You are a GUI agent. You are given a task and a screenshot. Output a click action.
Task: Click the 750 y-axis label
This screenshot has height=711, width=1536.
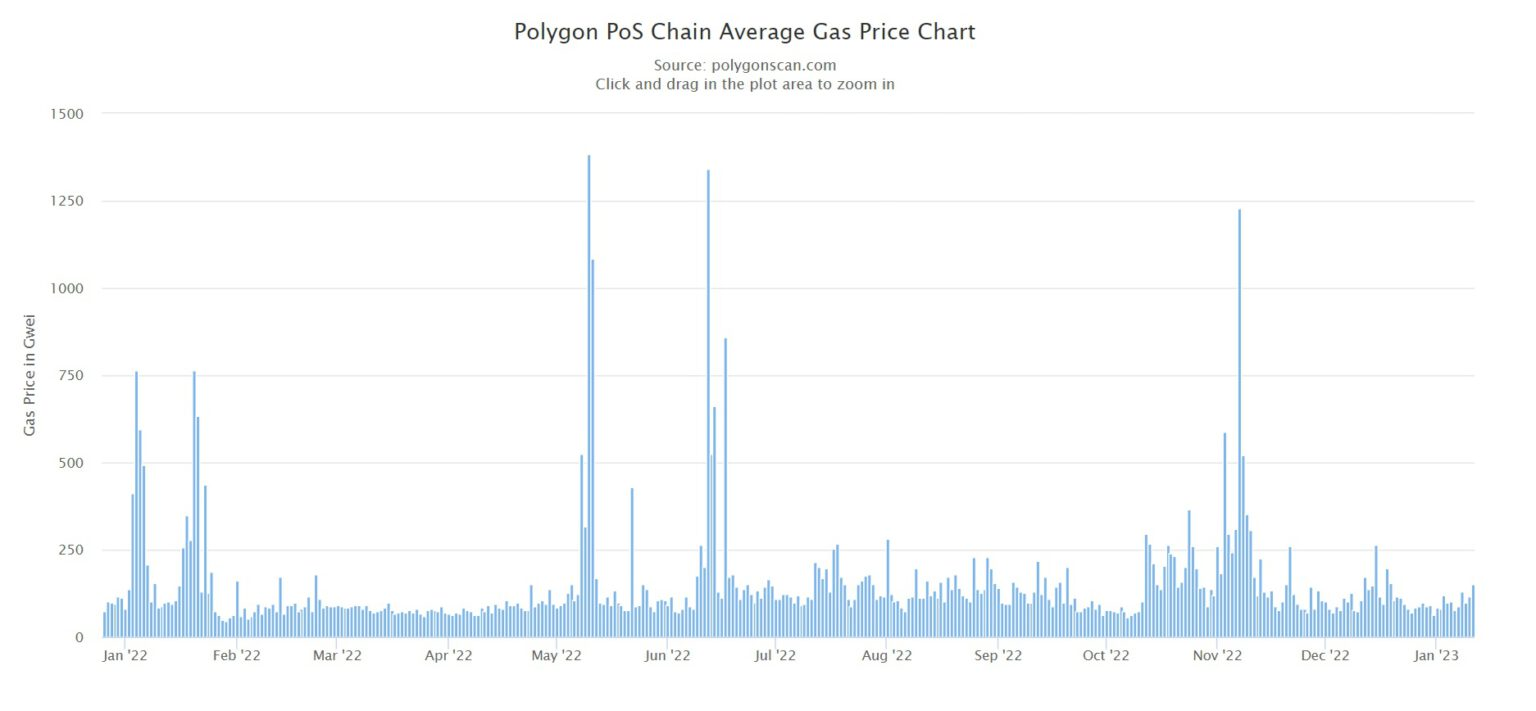[70, 376]
